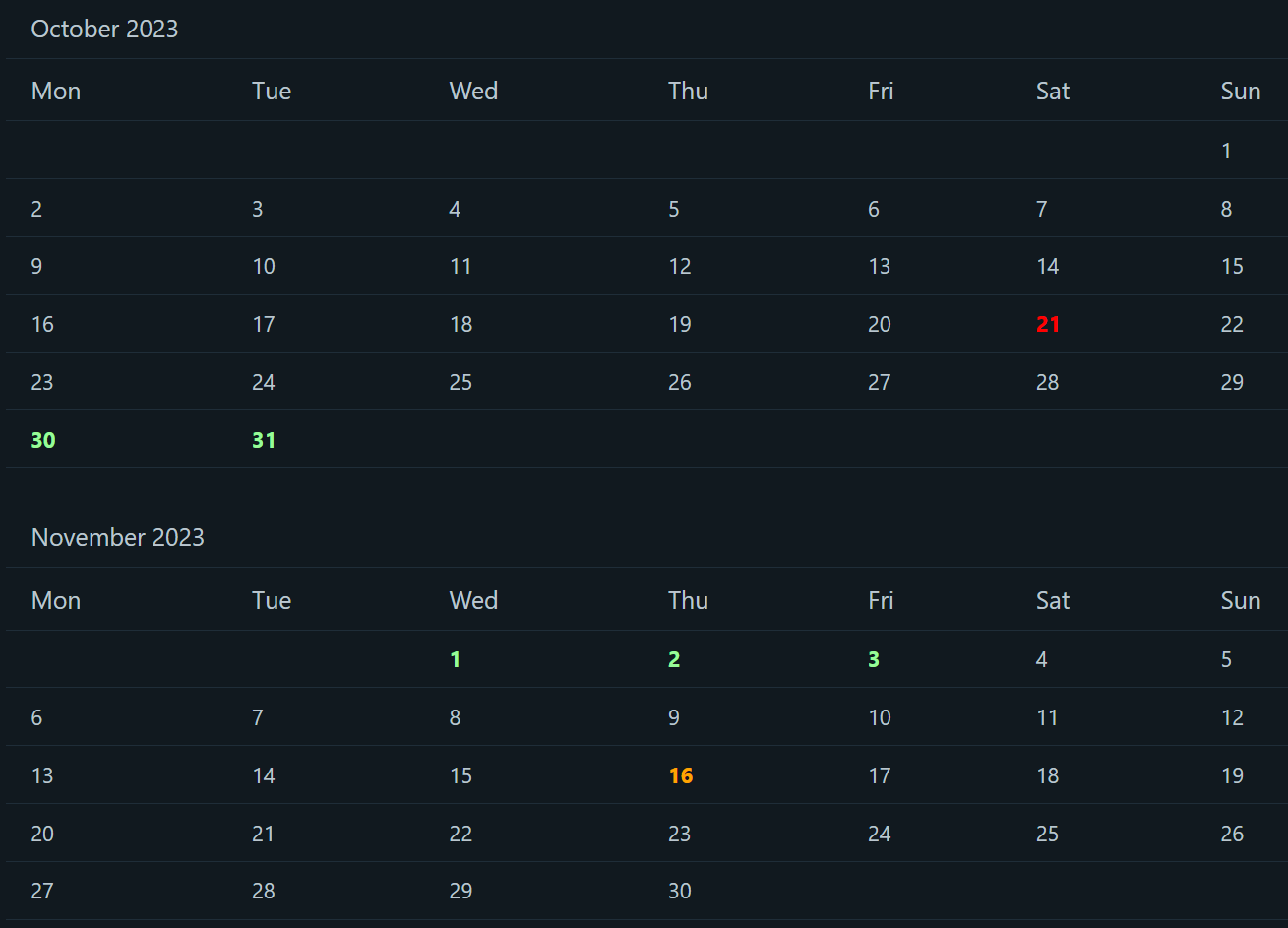
Task: Click November 24 date cell
Action: (880, 834)
